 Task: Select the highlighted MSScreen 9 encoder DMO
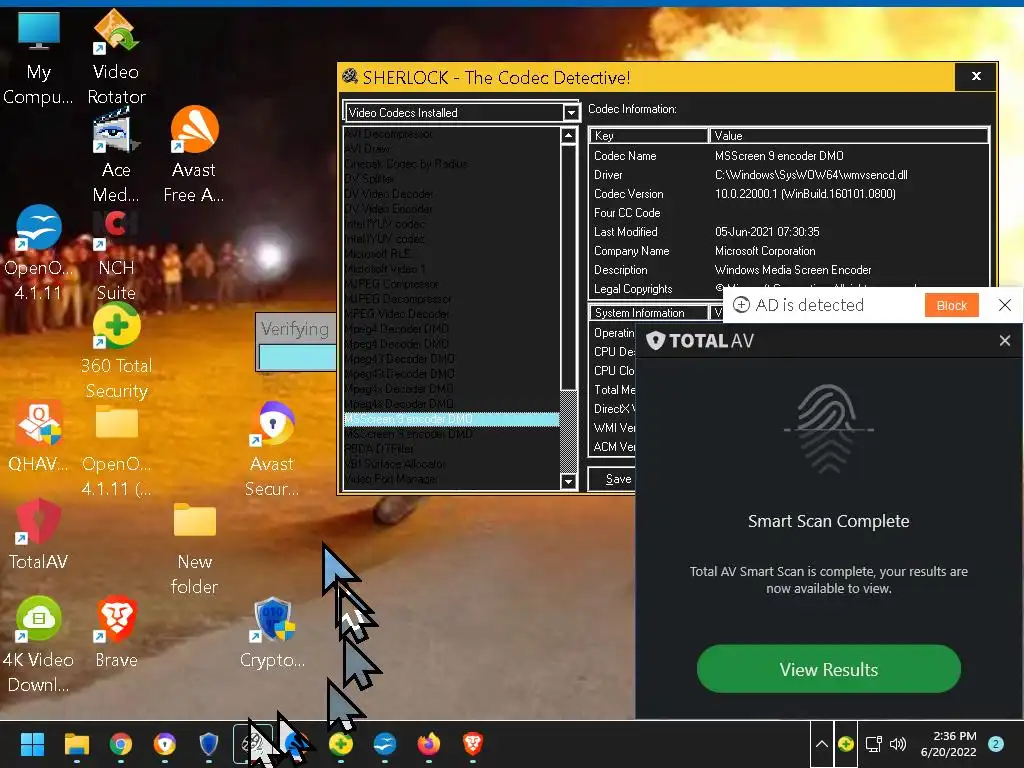452,419
